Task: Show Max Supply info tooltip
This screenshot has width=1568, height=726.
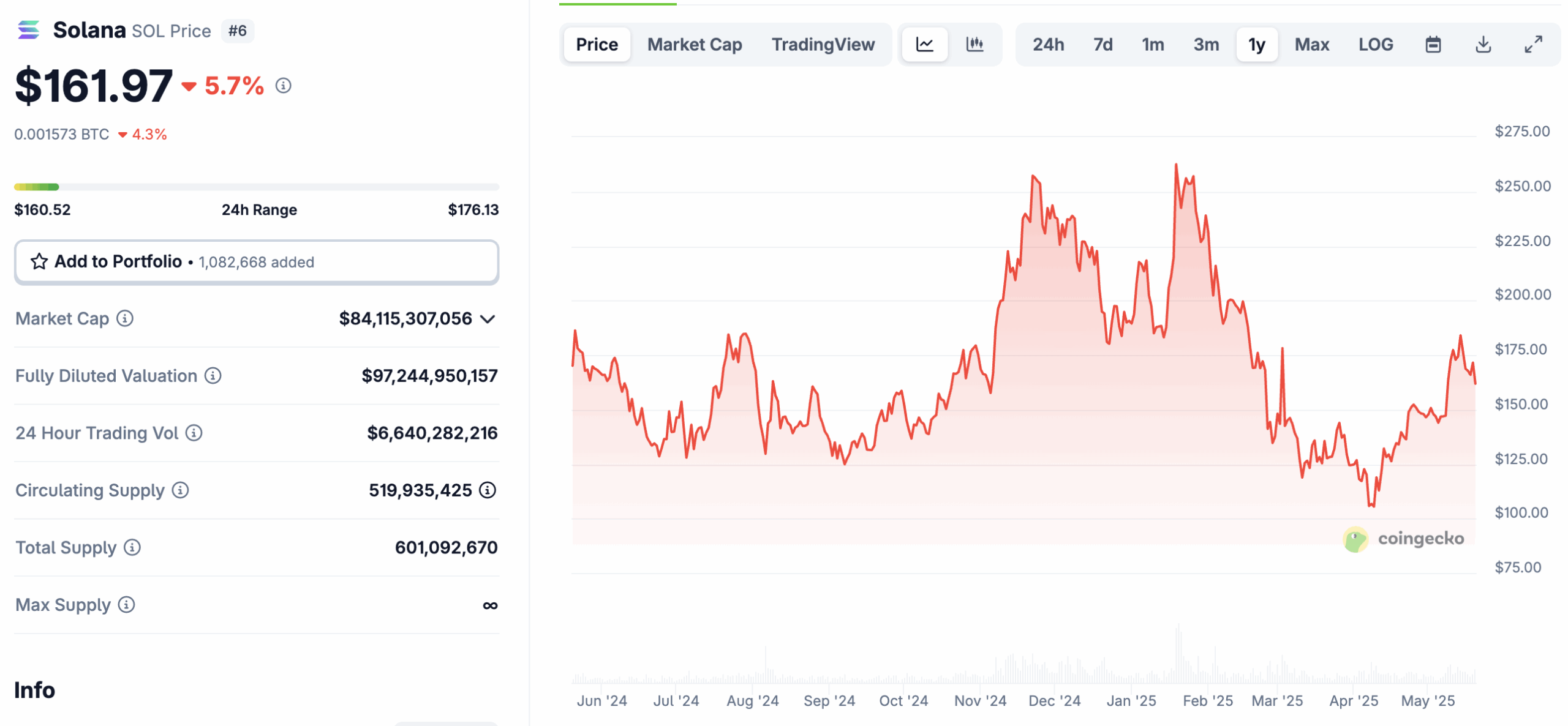Action: coord(126,604)
